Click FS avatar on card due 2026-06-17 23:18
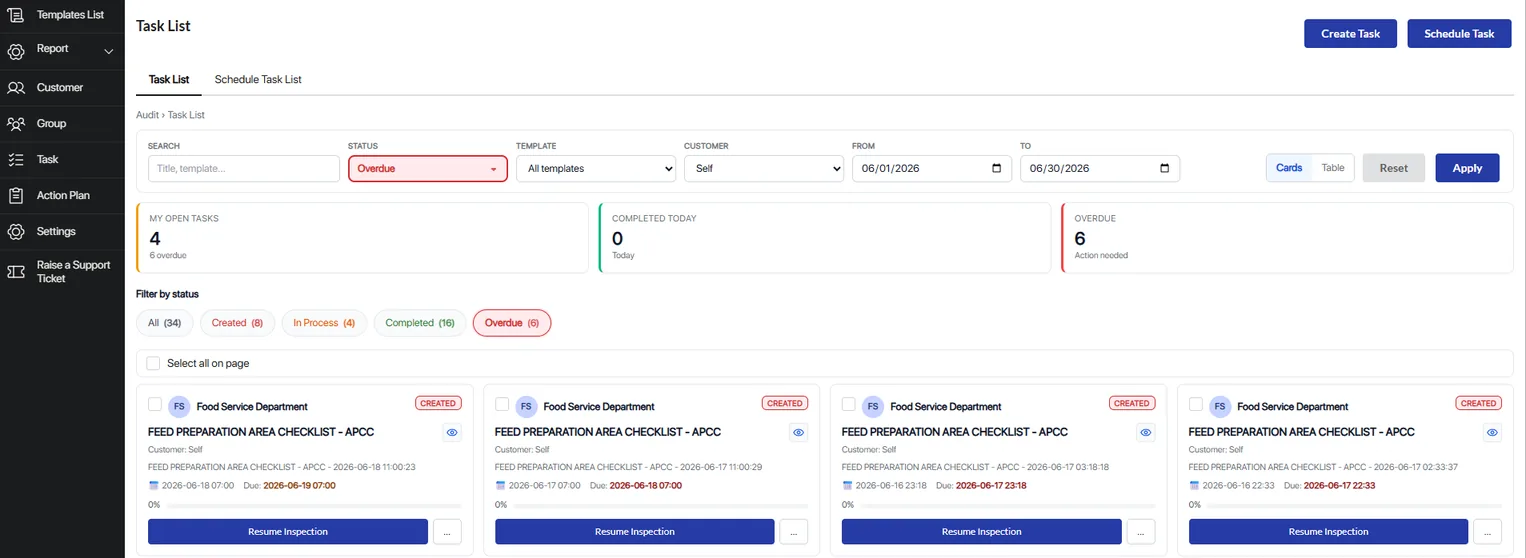 [873, 407]
